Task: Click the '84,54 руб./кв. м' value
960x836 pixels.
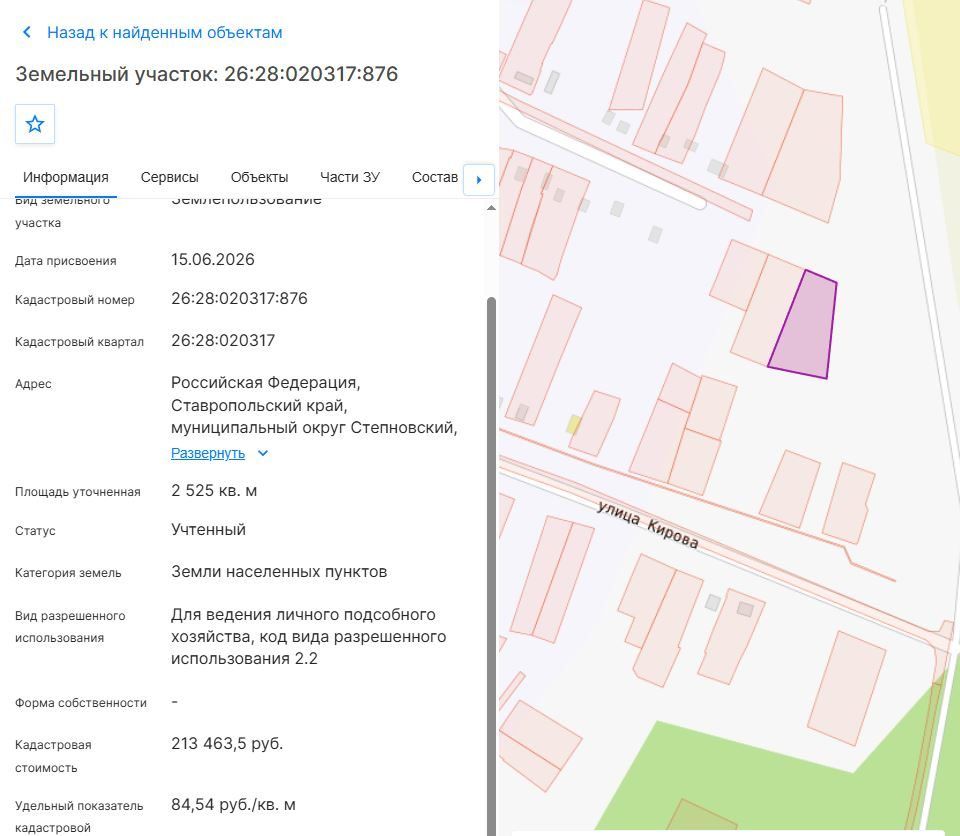Action: (x=233, y=804)
